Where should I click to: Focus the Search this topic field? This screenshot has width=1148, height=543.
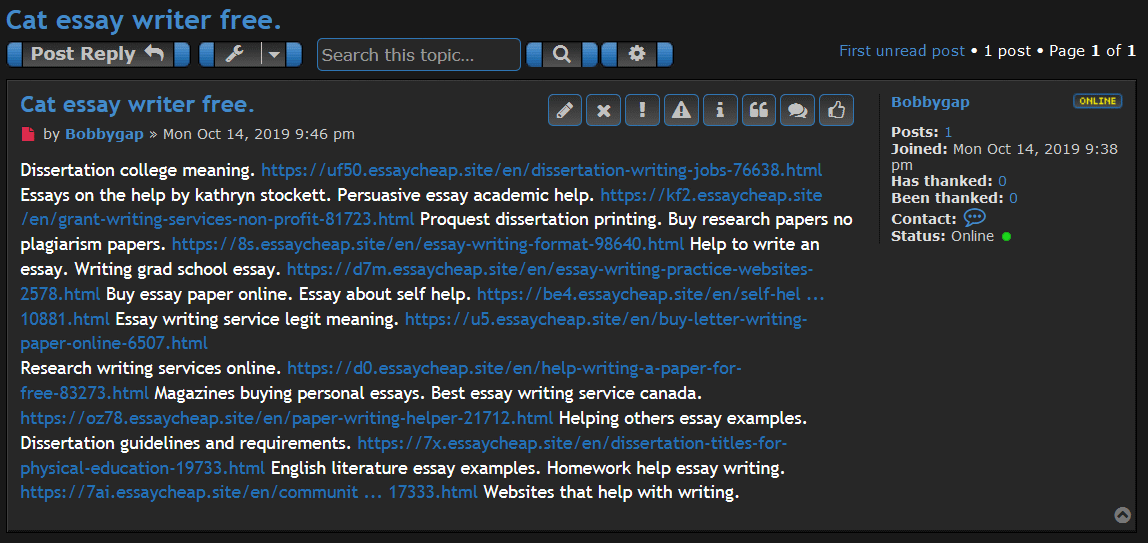coord(419,55)
